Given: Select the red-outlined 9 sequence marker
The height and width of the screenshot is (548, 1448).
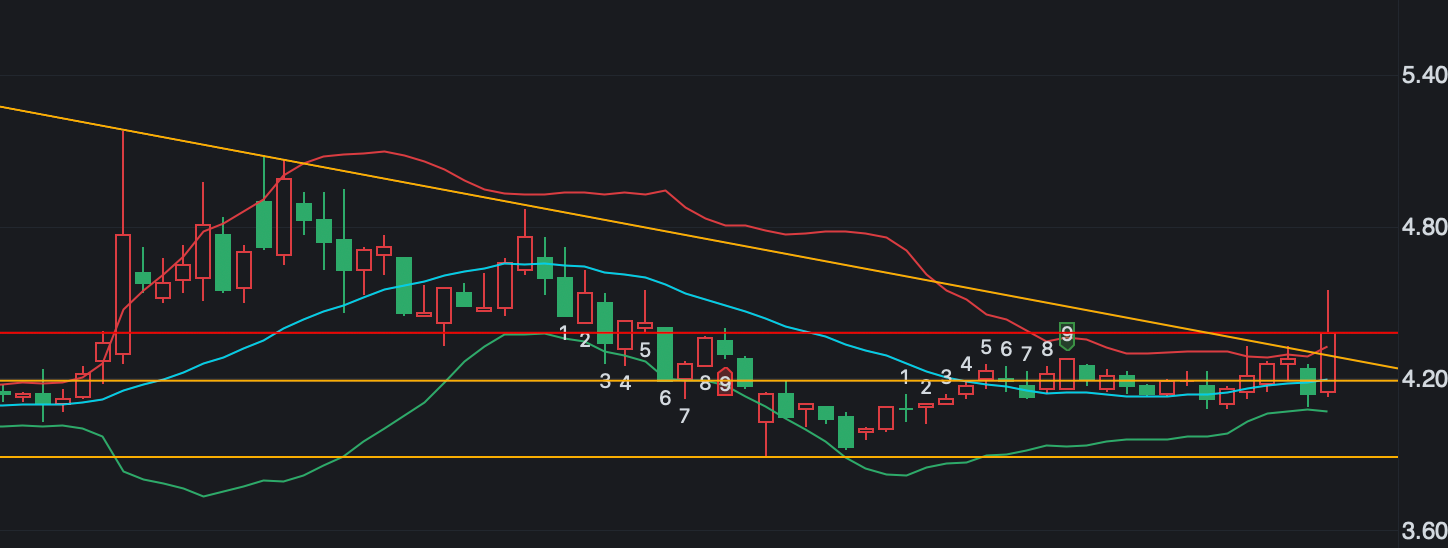Looking at the screenshot, I should 725,382.
